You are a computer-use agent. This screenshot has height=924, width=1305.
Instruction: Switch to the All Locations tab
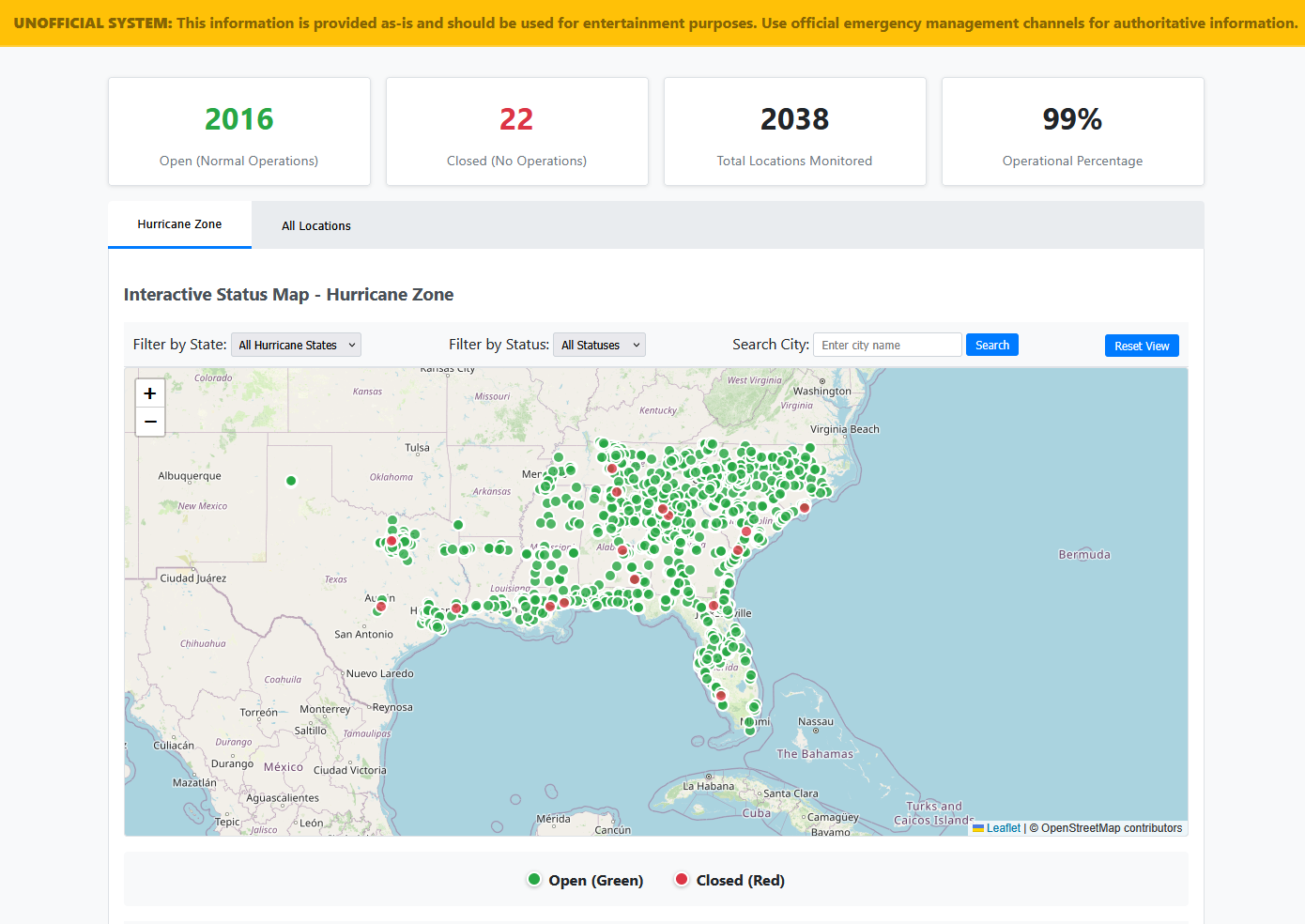click(x=316, y=226)
